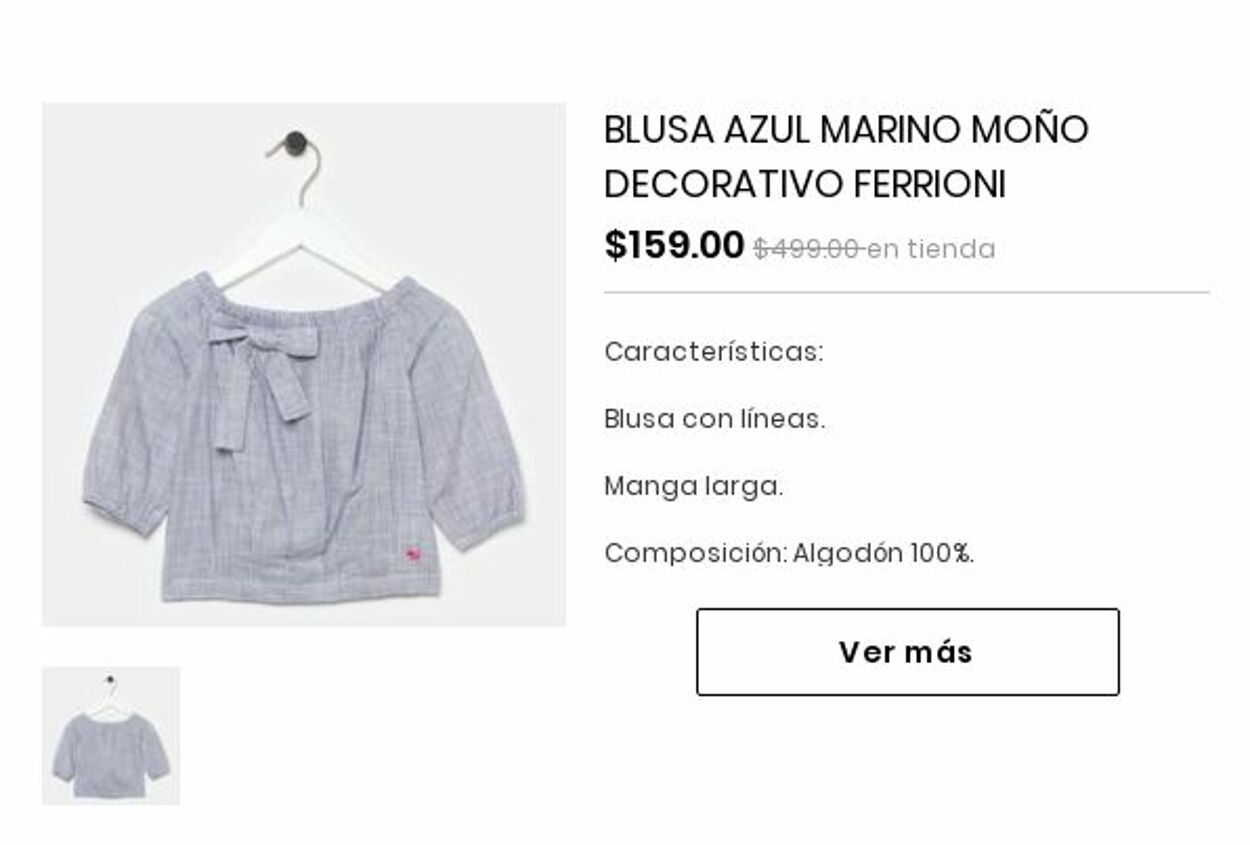Click the 'en tienda' text
Image resolution: width=1250 pixels, height=845 pixels.
tap(931, 249)
